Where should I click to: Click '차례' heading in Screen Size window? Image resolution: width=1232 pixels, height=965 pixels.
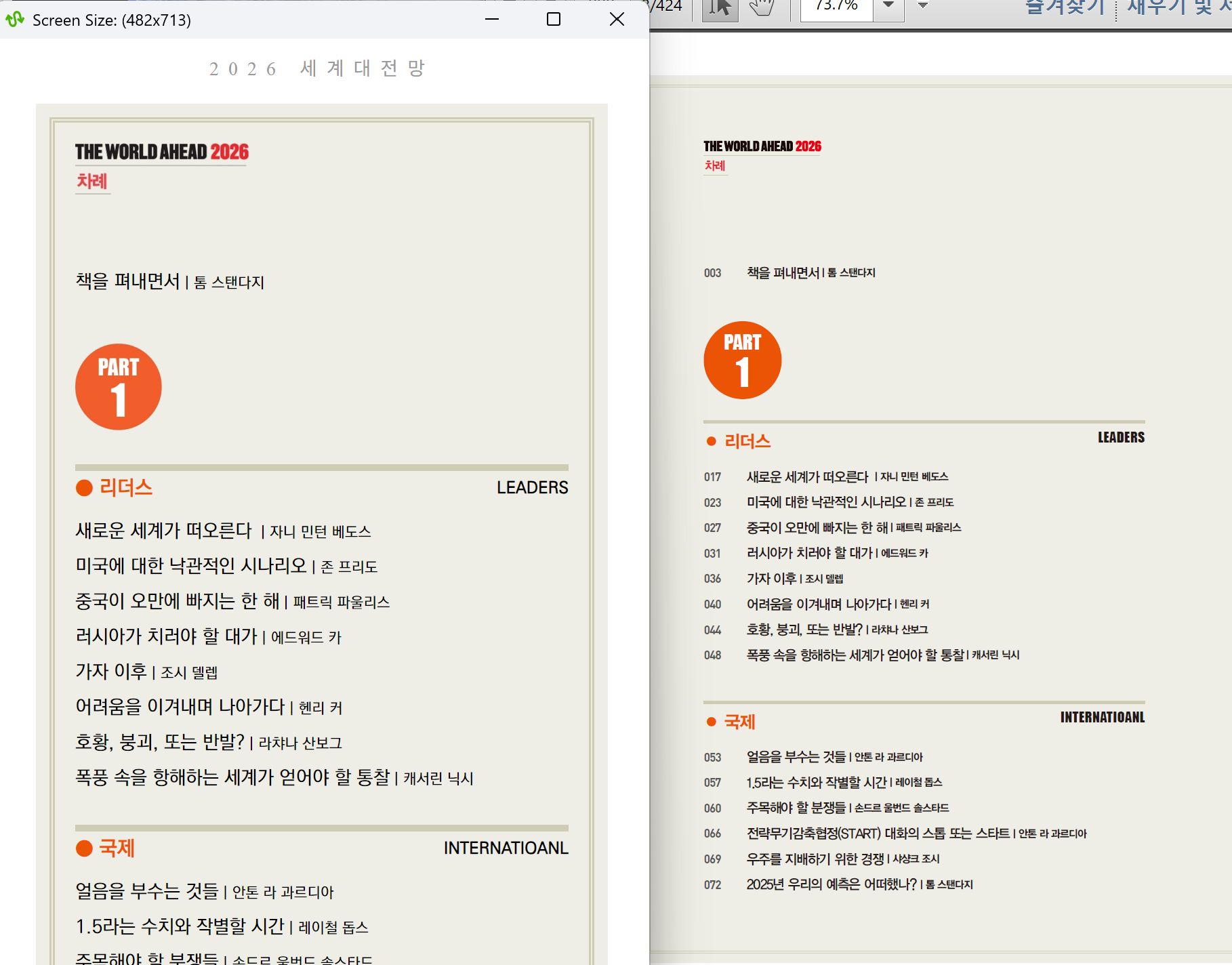[92, 181]
